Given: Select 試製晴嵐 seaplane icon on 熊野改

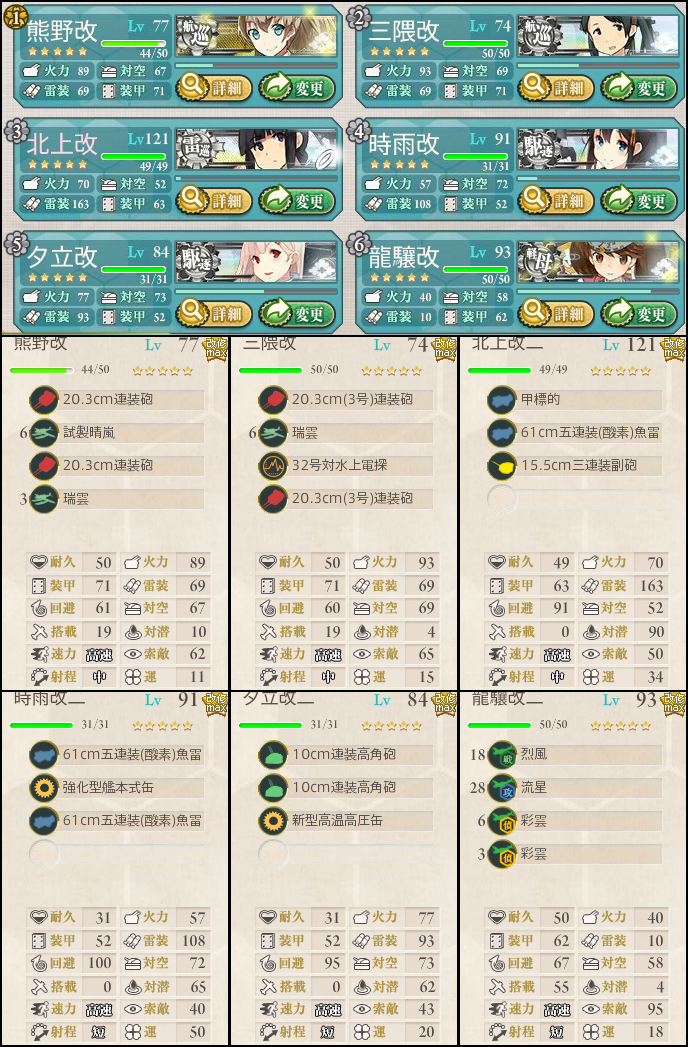Looking at the screenshot, I should point(44,433).
